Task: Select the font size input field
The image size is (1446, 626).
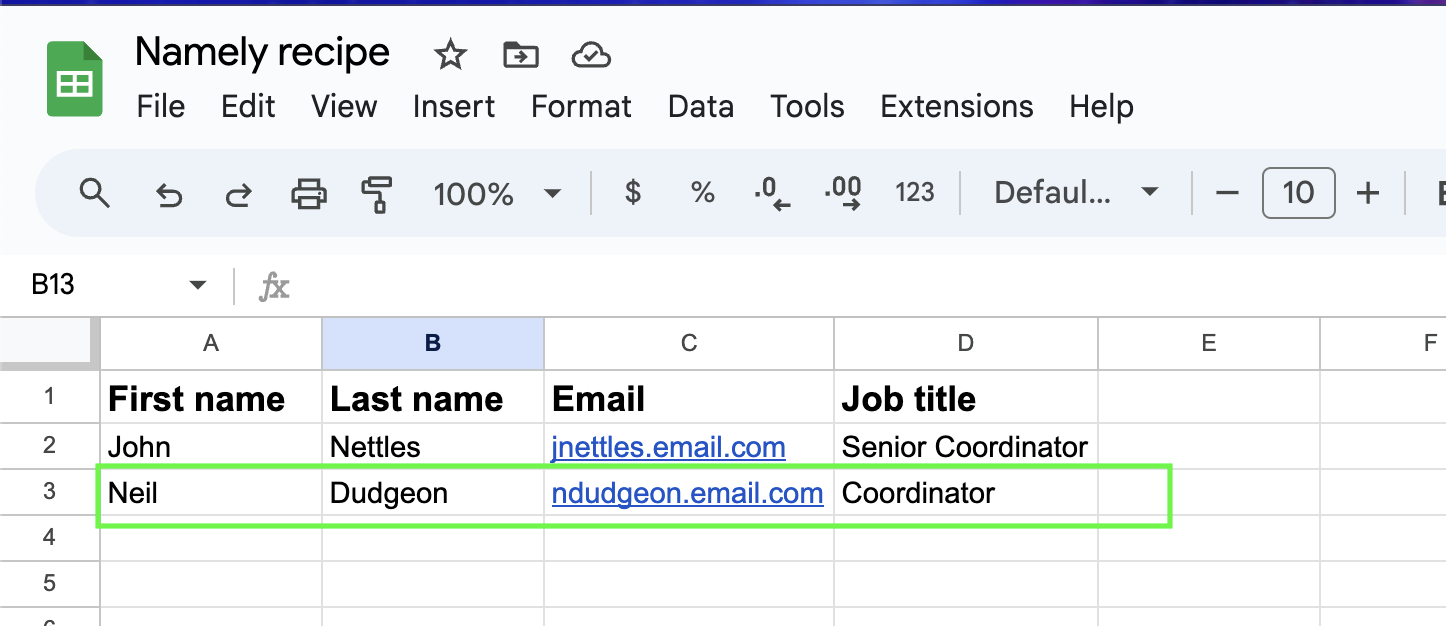Action: (1297, 192)
